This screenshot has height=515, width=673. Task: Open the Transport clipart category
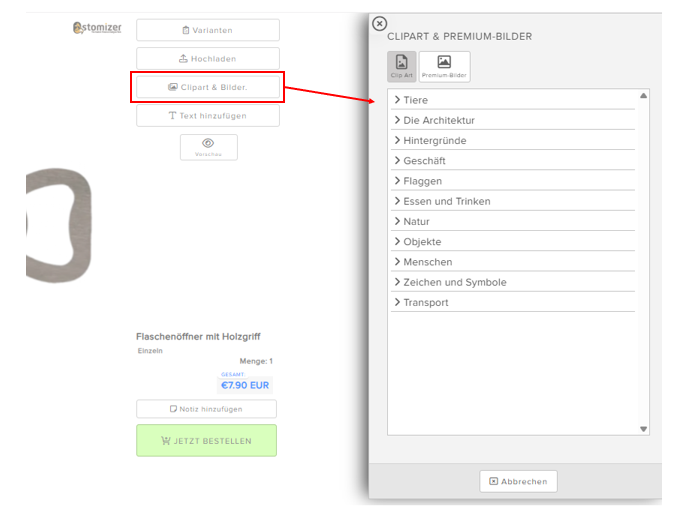click(425, 302)
